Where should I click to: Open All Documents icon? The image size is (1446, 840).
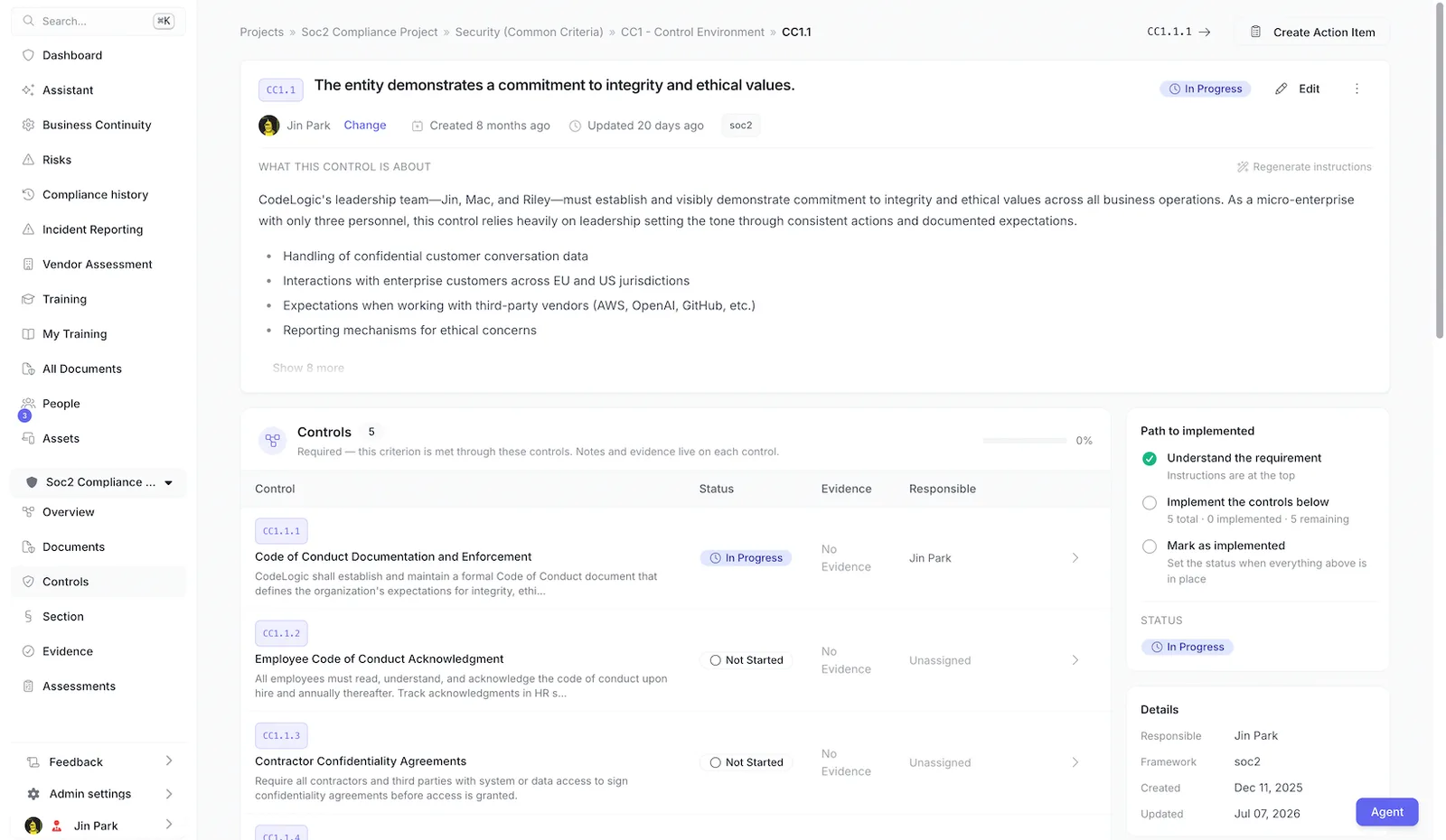28,369
